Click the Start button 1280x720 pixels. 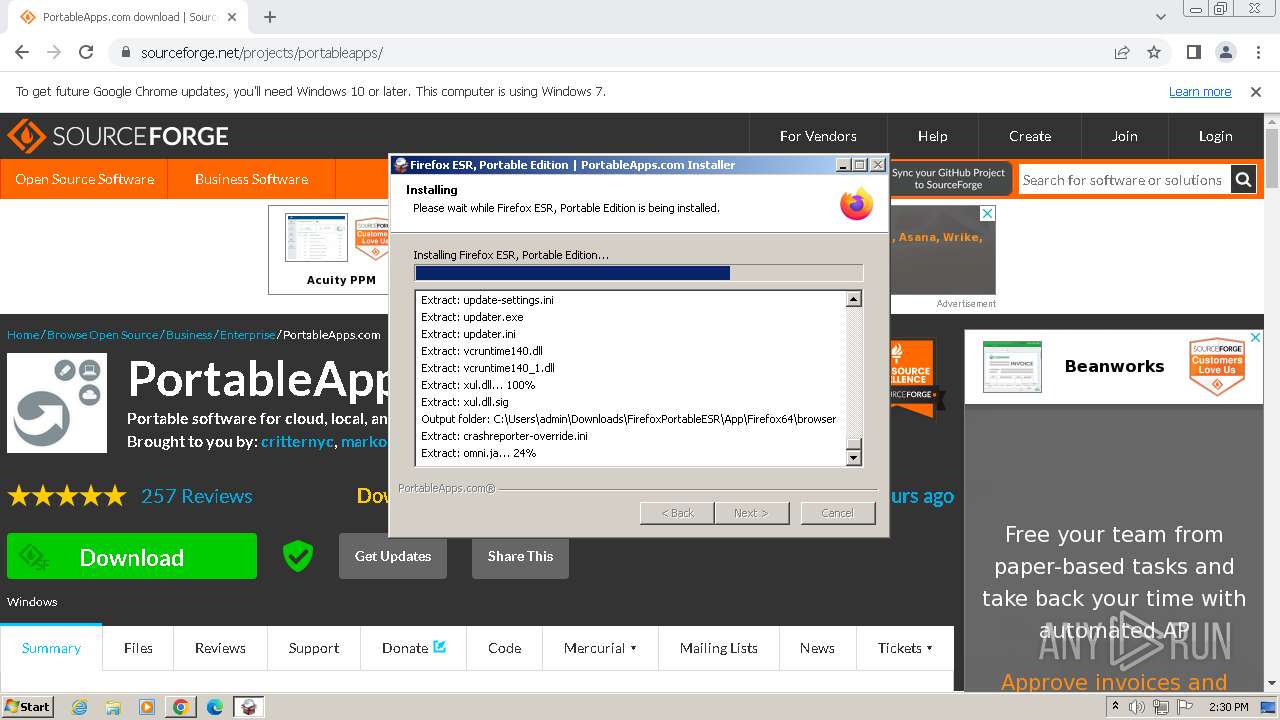[28, 707]
